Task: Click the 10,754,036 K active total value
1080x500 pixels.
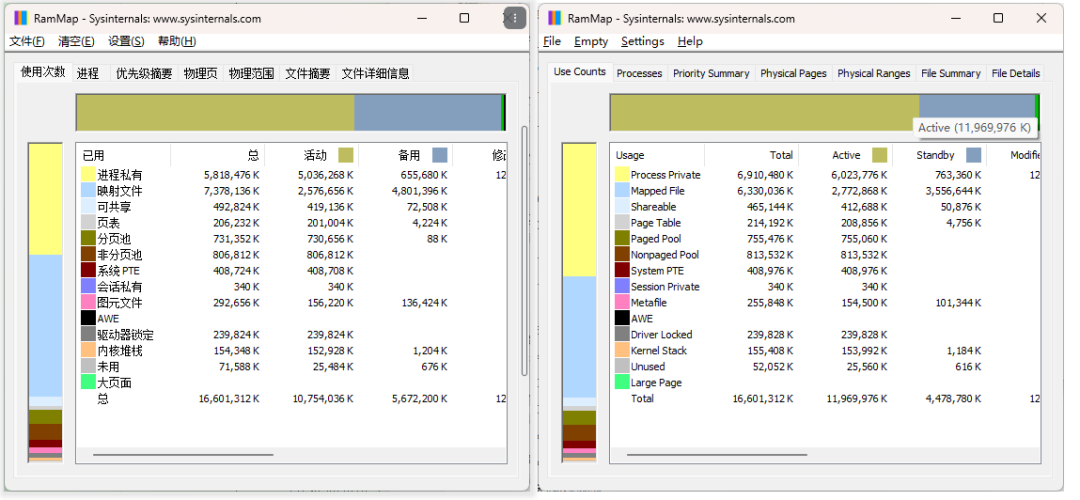Action: click(x=322, y=398)
